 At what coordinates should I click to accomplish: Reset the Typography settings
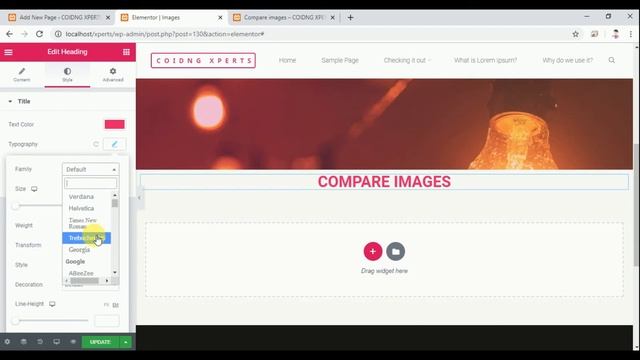point(96,144)
